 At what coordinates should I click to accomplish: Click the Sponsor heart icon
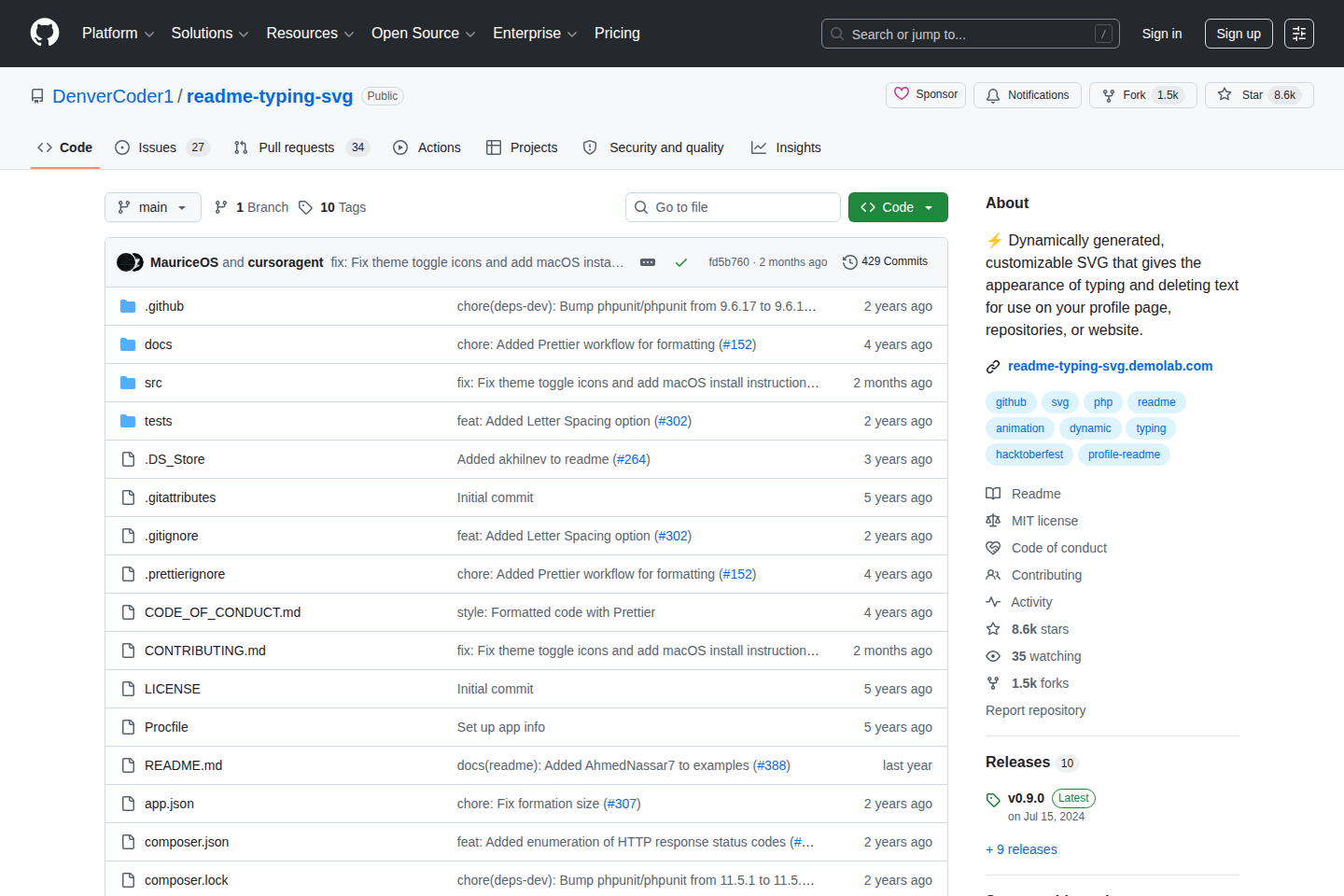[902, 93]
